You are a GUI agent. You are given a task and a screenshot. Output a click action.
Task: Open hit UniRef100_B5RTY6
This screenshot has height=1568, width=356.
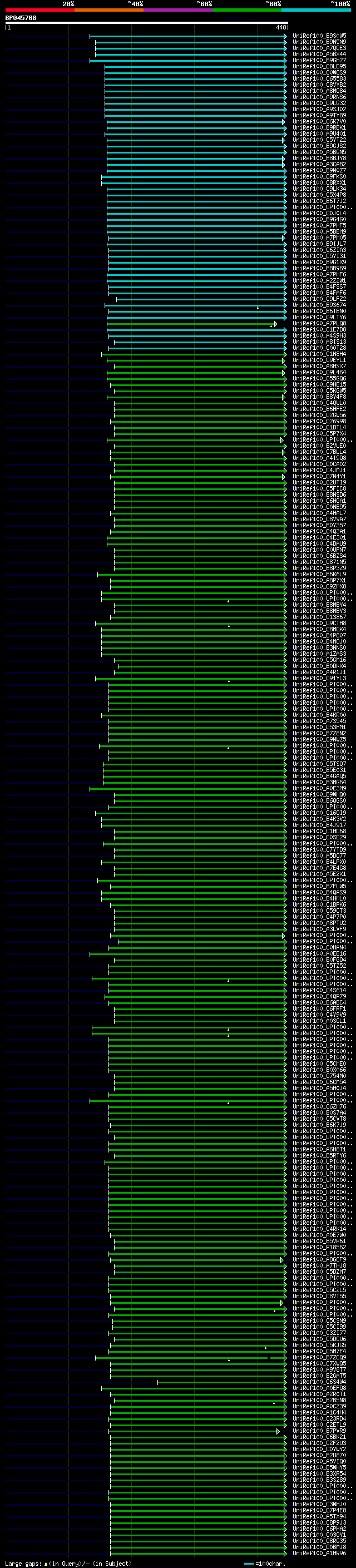pos(319,1155)
